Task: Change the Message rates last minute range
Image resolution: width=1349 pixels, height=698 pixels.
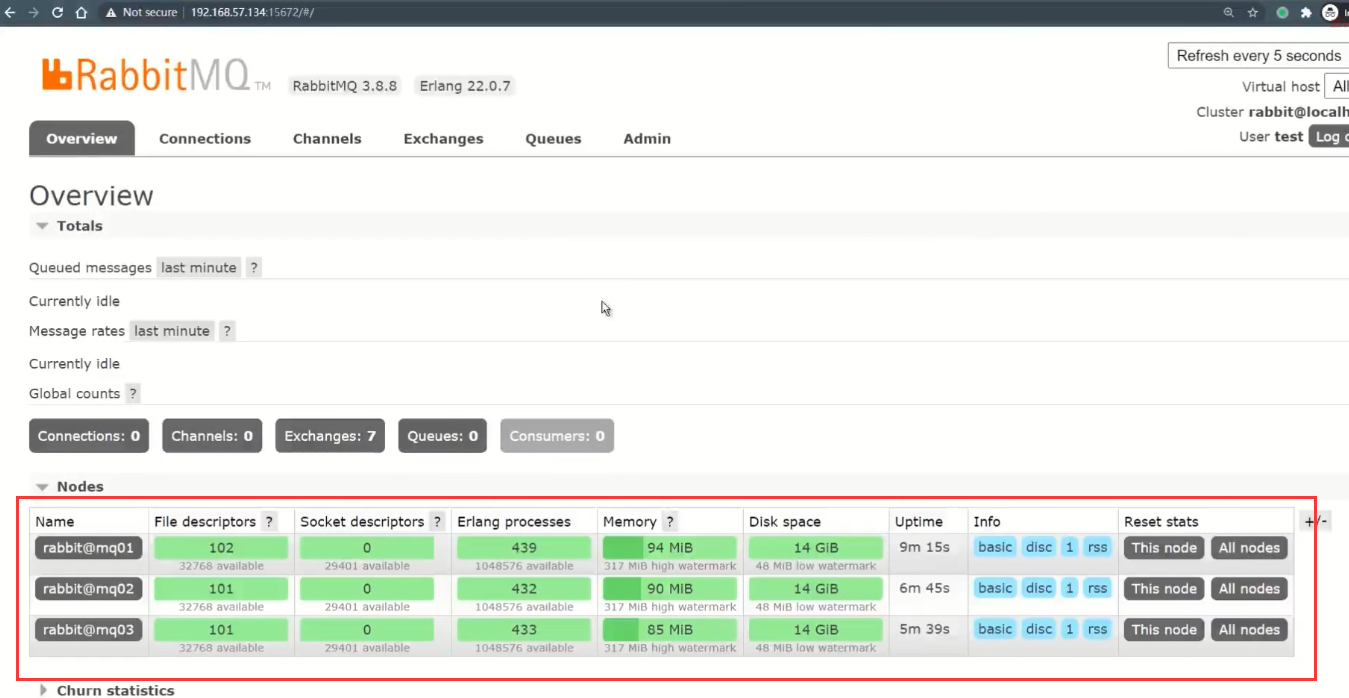Action: [x=172, y=331]
